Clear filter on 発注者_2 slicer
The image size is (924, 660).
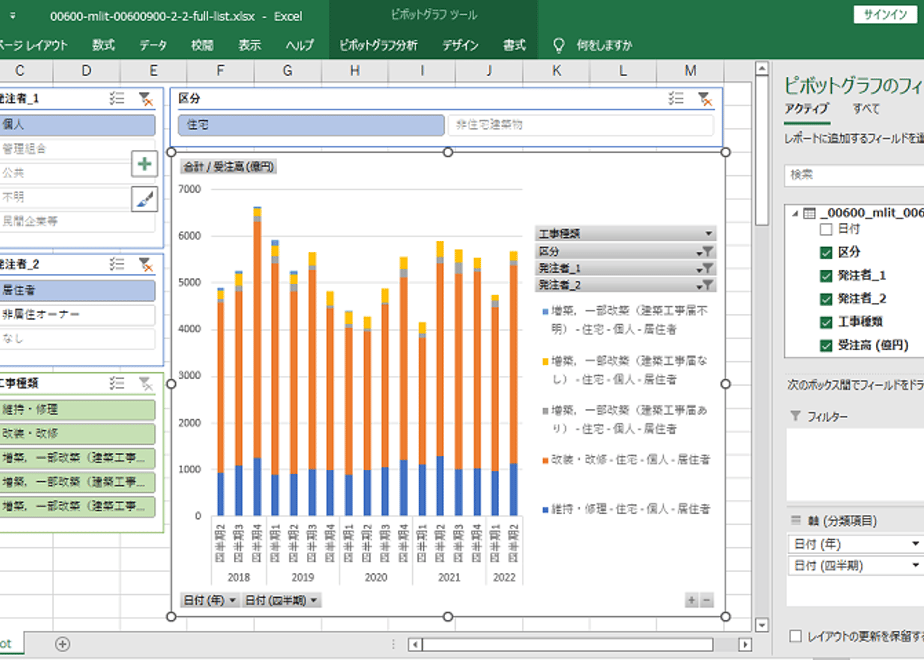[x=145, y=265]
